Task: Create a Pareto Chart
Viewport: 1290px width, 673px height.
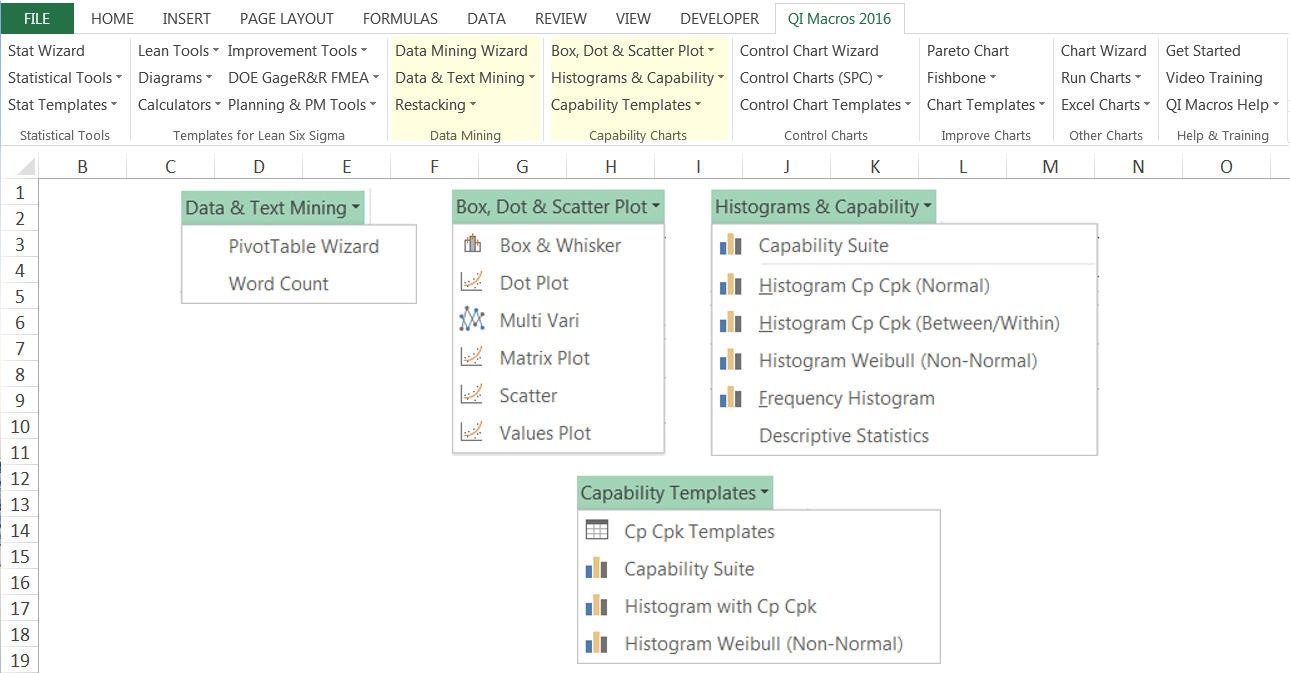Action: [x=967, y=51]
